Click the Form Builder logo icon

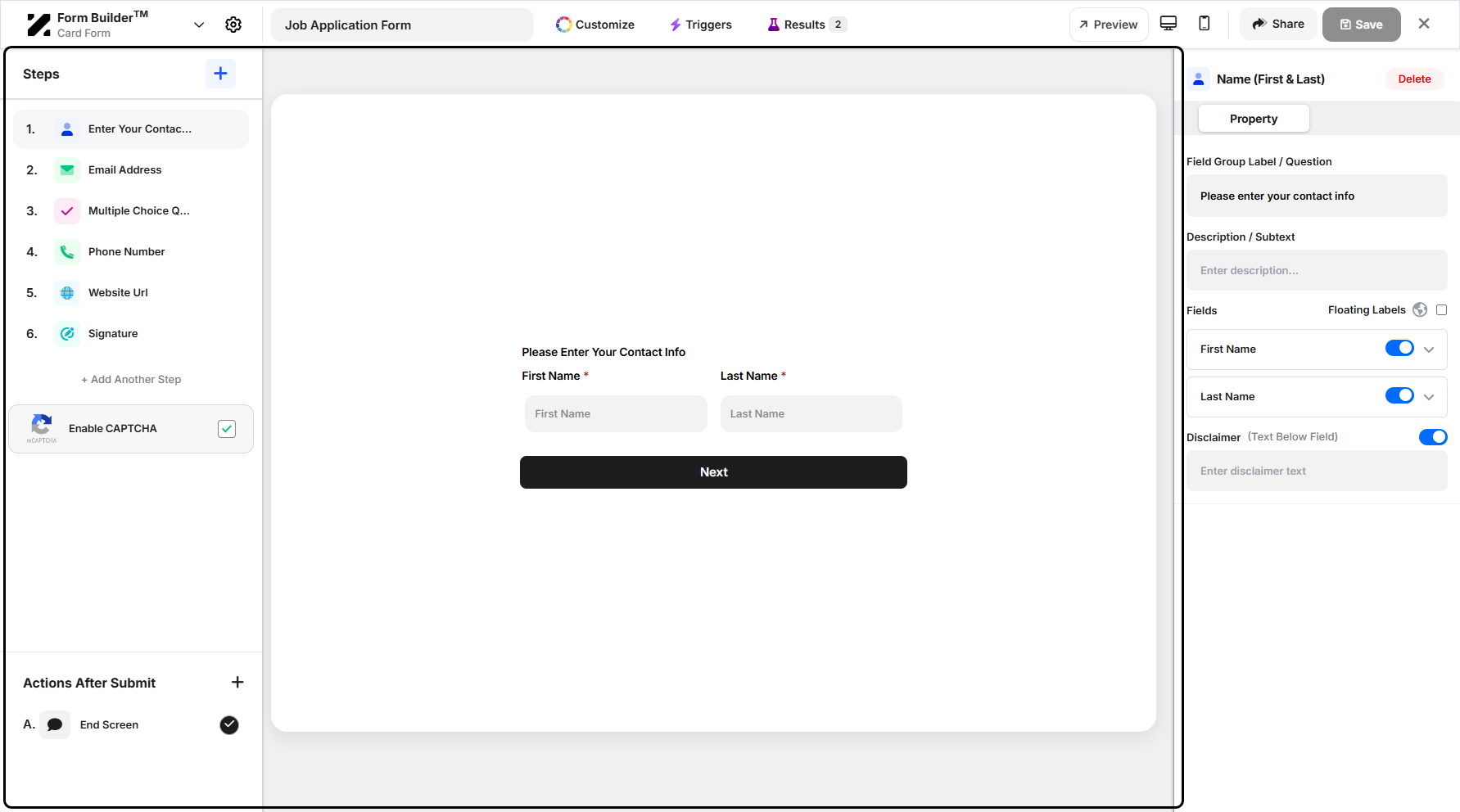(x=38, y=25)
